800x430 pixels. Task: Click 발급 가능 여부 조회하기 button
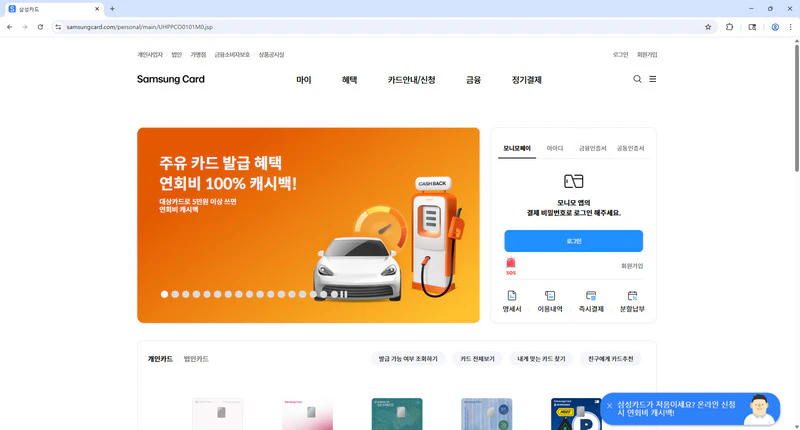(408, 359)
